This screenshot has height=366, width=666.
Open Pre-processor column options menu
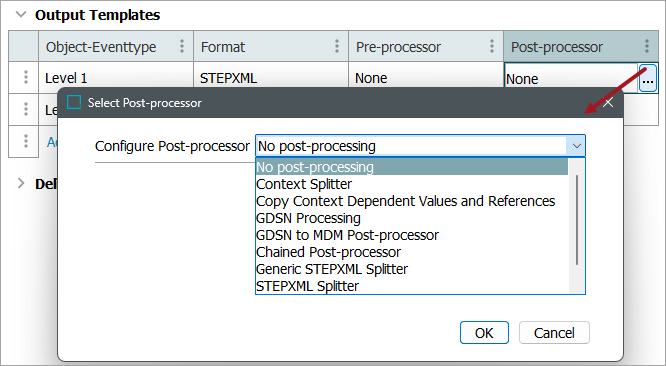(492, 46)
